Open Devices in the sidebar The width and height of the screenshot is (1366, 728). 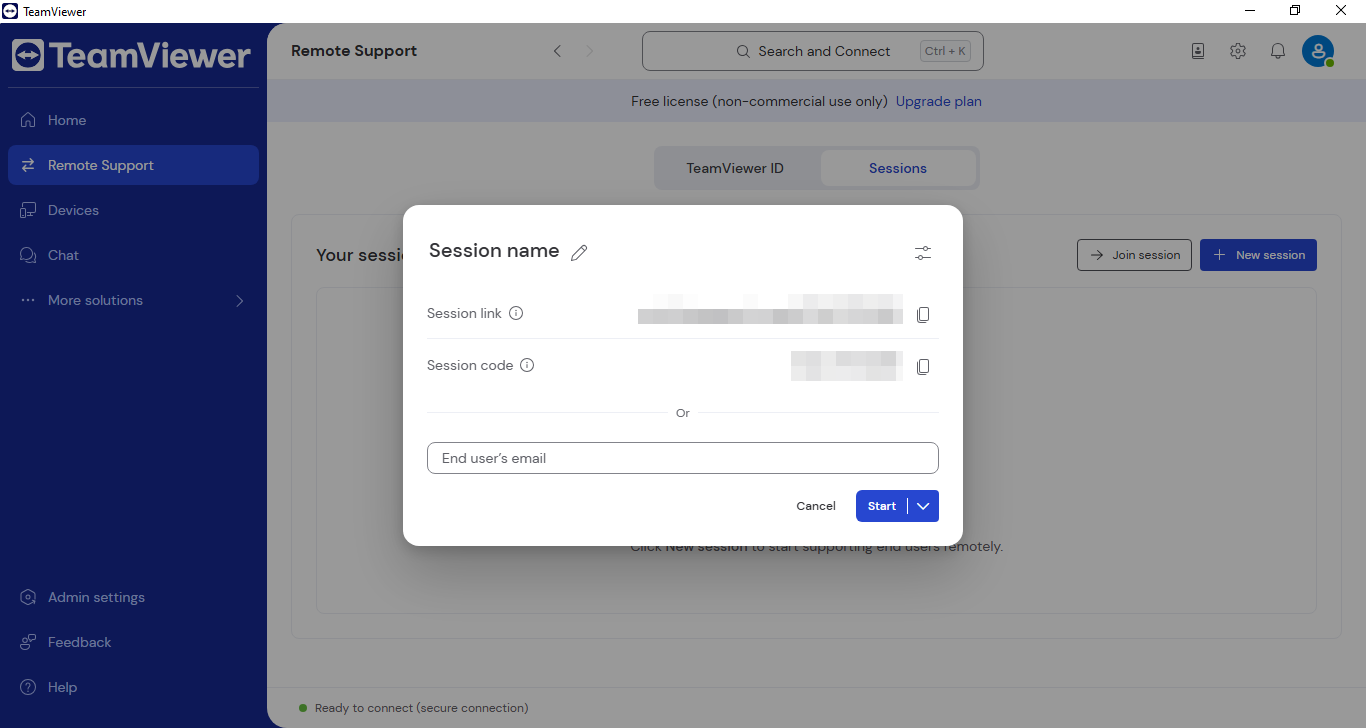tap(73, 210)
